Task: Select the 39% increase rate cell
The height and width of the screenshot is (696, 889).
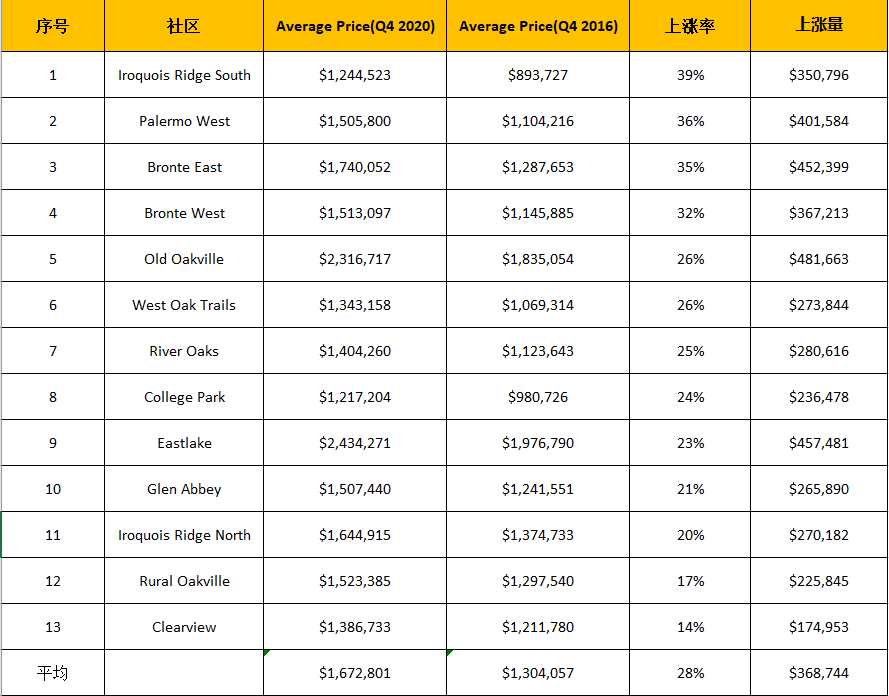Action: coord(690,75)
